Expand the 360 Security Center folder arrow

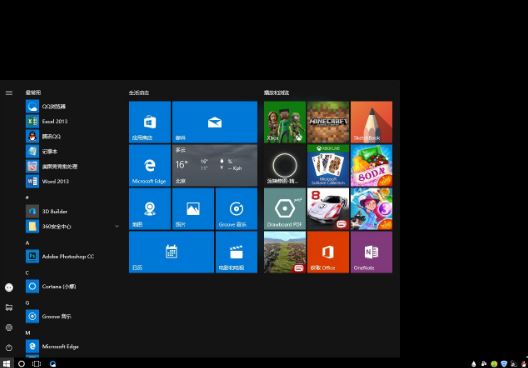(117, 226)
